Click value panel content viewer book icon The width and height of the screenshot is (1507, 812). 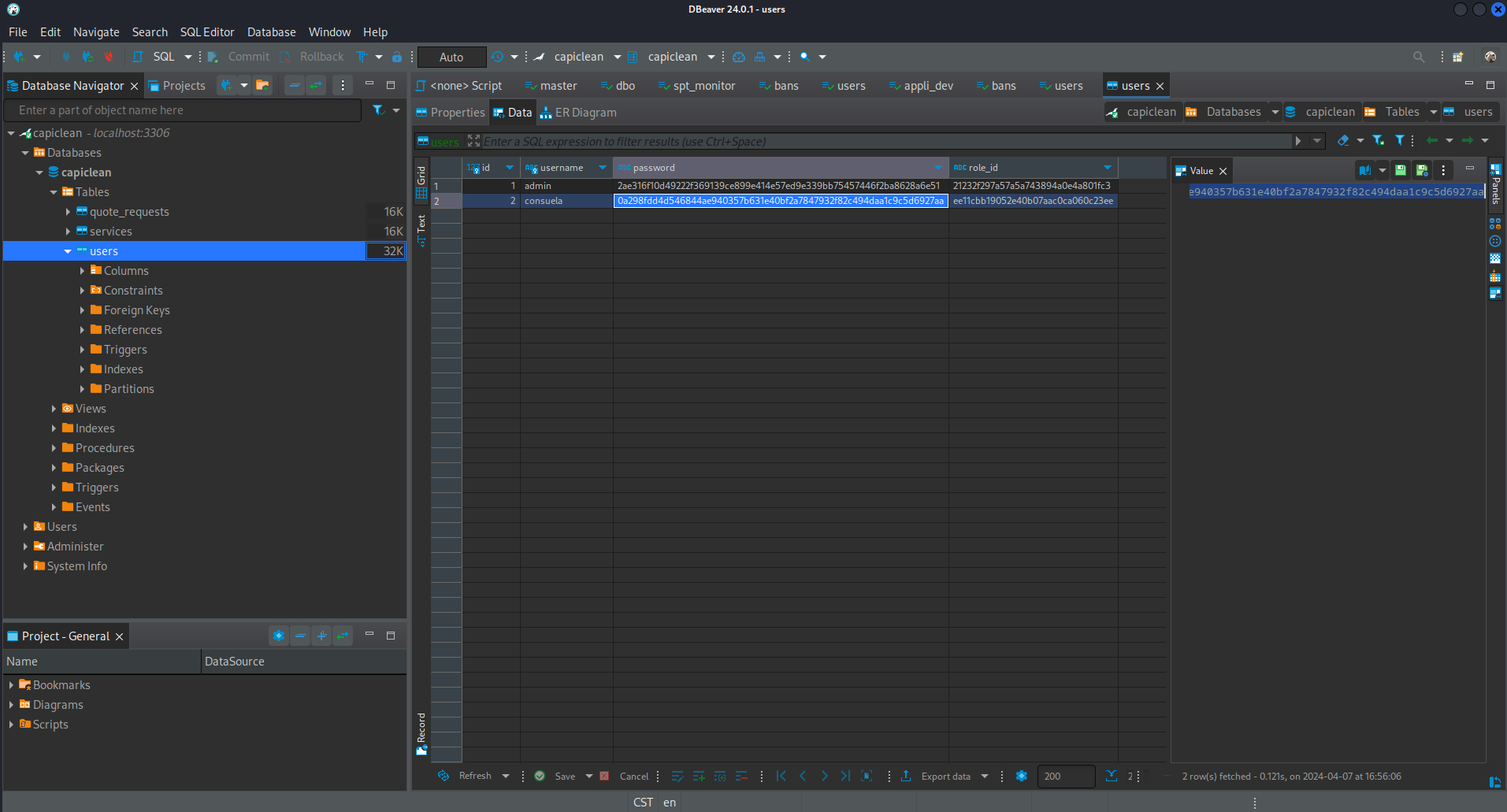(x=1365, y=170)
